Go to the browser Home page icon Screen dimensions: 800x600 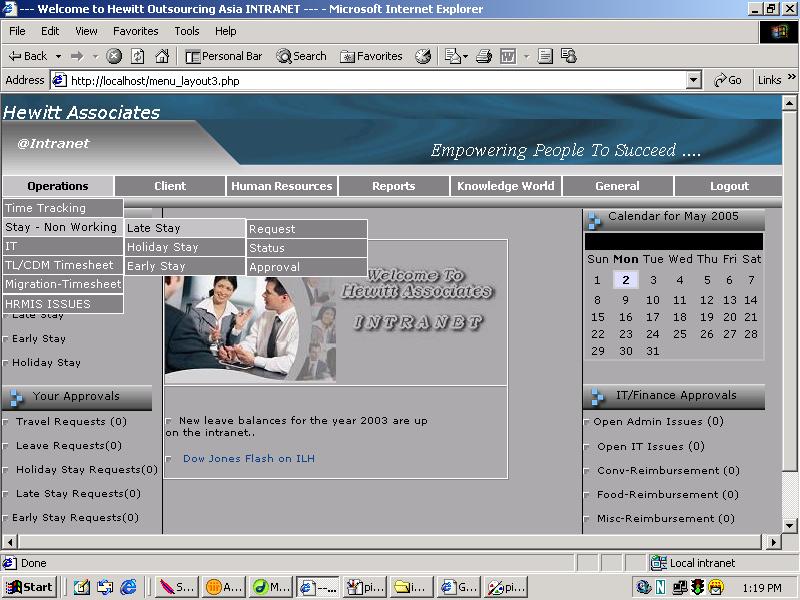(x=161, y=56)
